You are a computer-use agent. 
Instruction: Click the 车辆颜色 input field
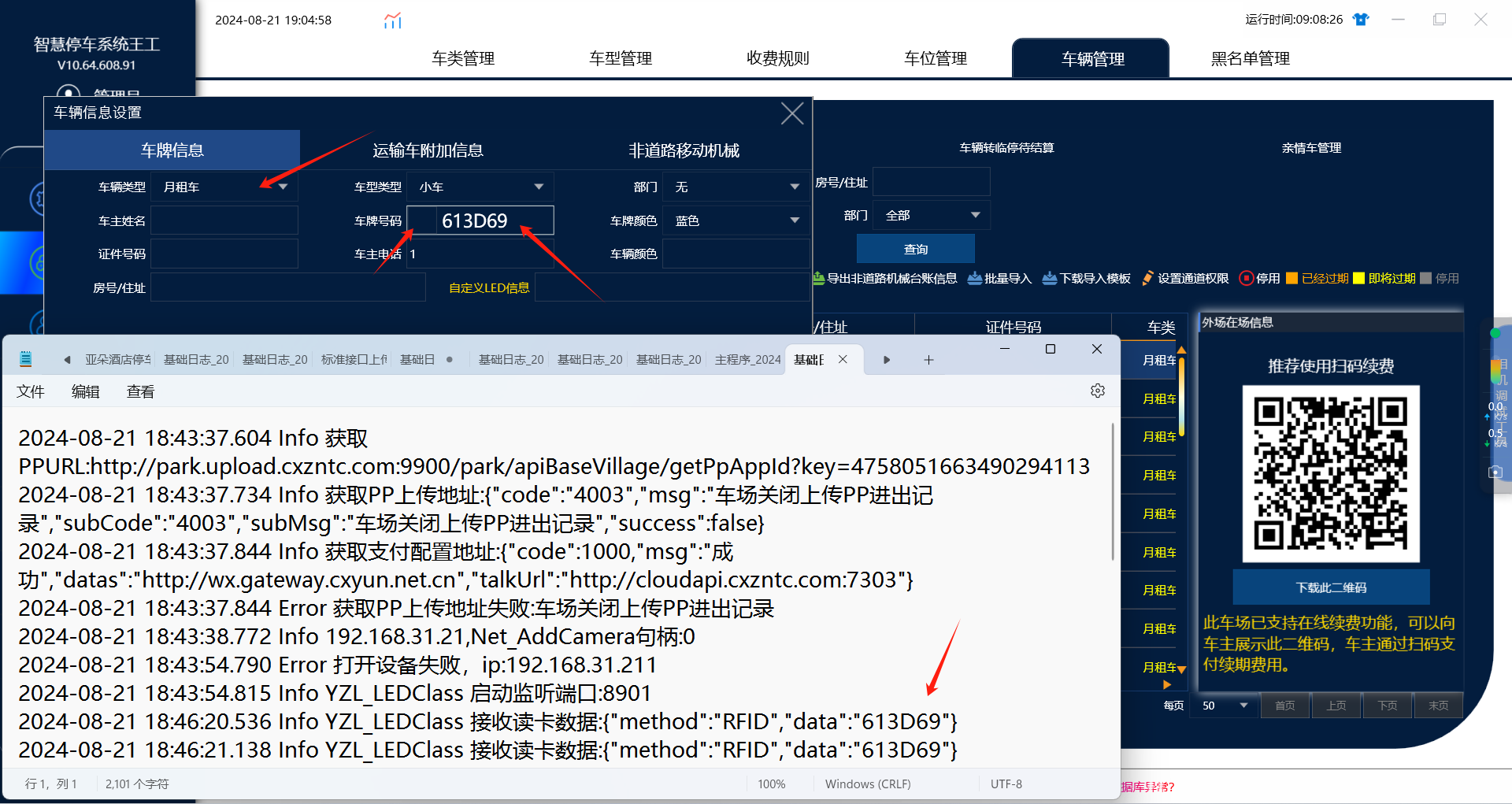tap(736, 254)
